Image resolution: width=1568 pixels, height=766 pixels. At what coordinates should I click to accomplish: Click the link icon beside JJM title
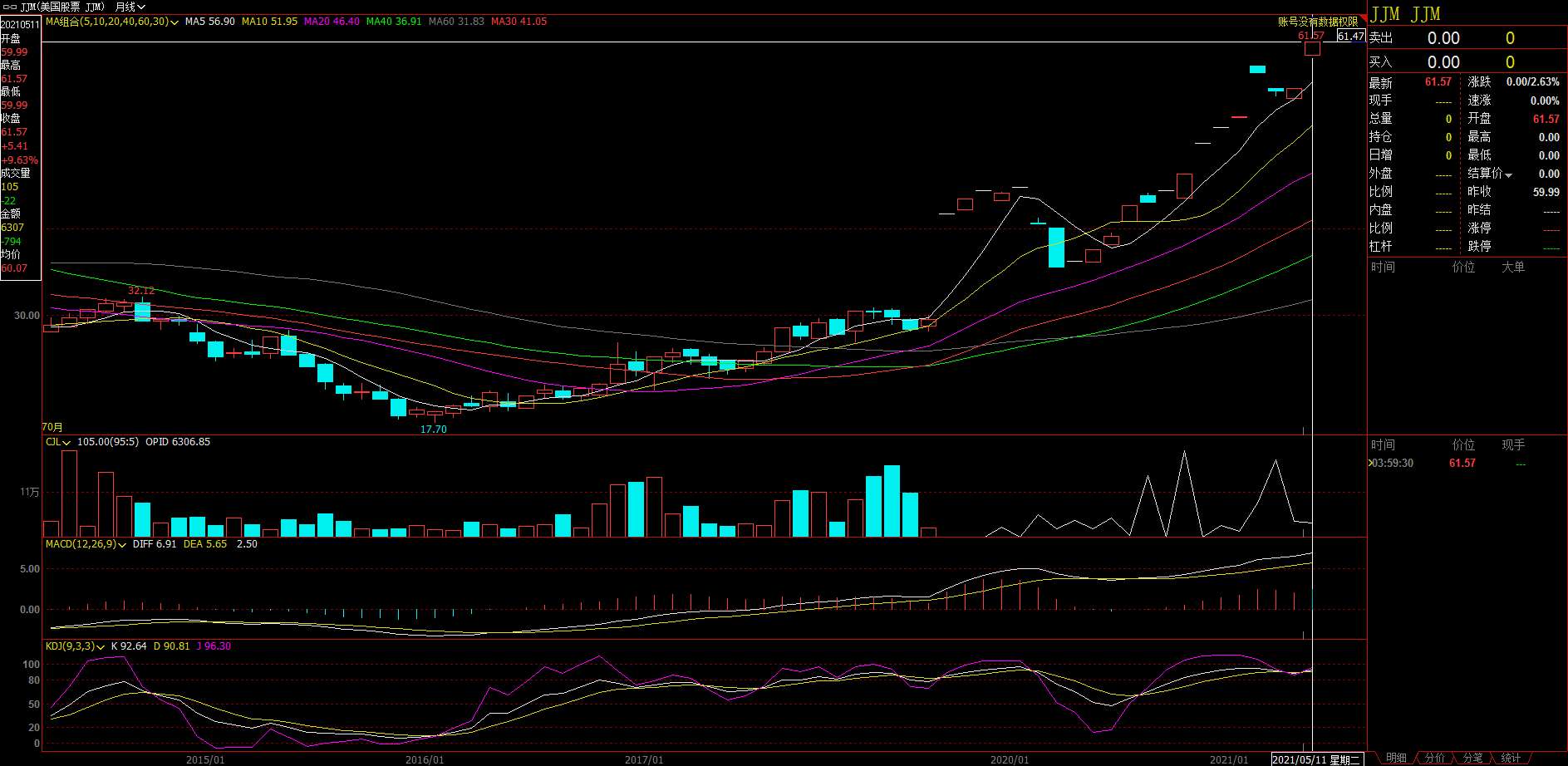coord(11,7)
